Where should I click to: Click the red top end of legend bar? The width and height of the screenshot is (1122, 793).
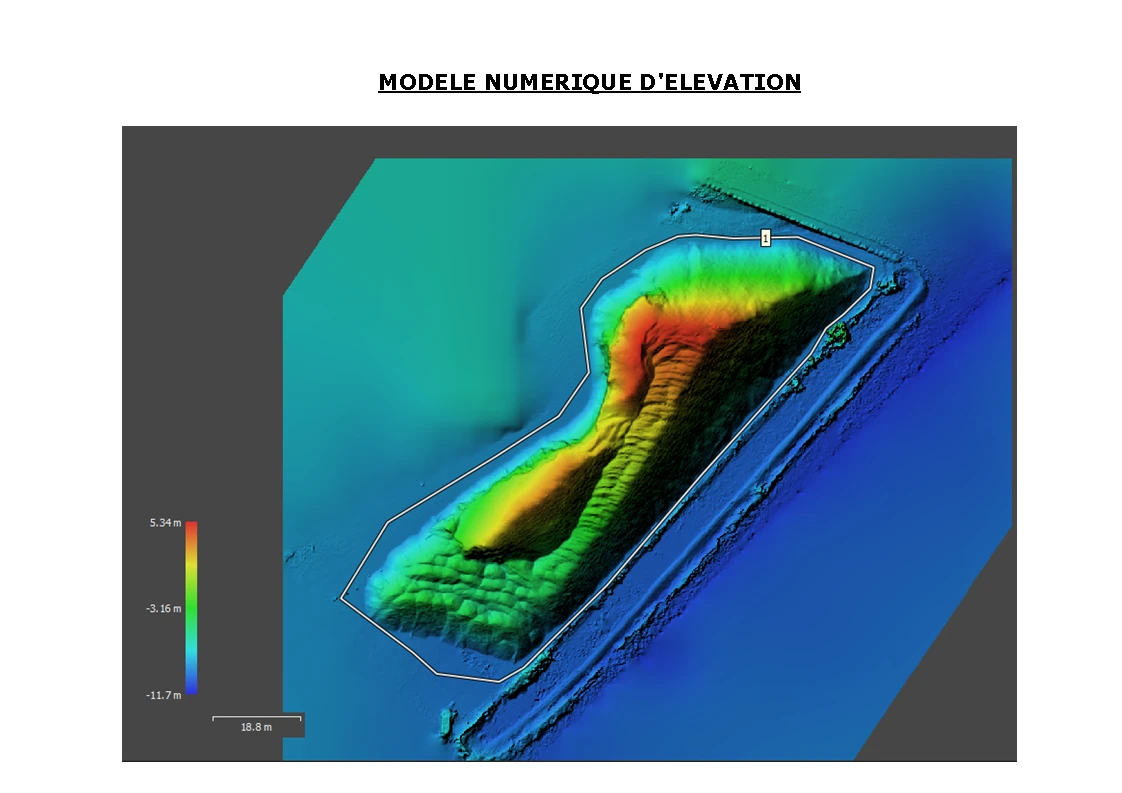point(191,527)
